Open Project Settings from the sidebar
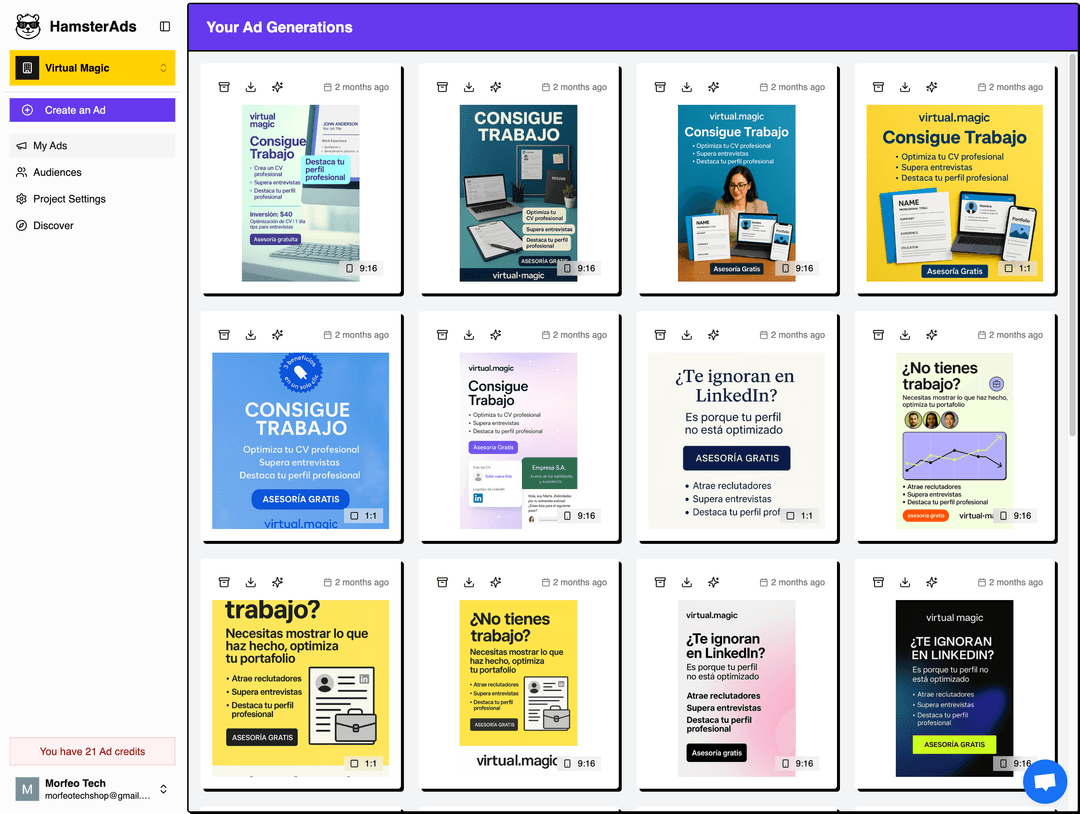The image size is (1080, 814). pos(69,199)
